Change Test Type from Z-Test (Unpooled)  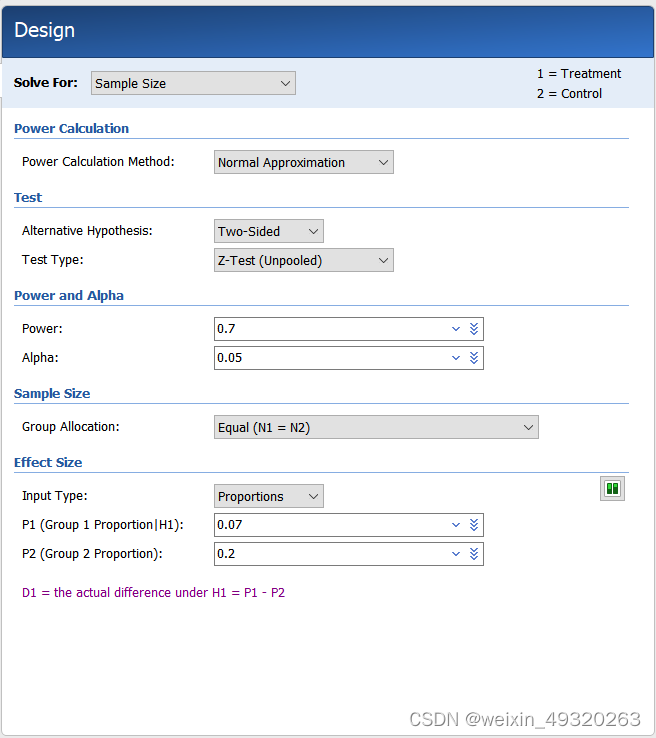tap(303, 260)
